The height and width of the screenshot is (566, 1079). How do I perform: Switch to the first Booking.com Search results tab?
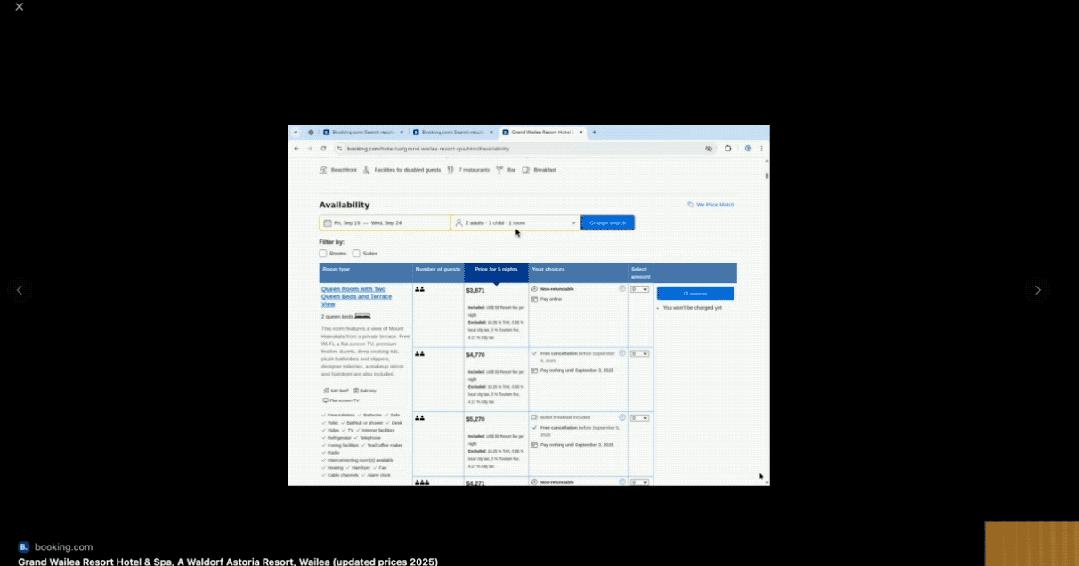[x=363, y=132]
